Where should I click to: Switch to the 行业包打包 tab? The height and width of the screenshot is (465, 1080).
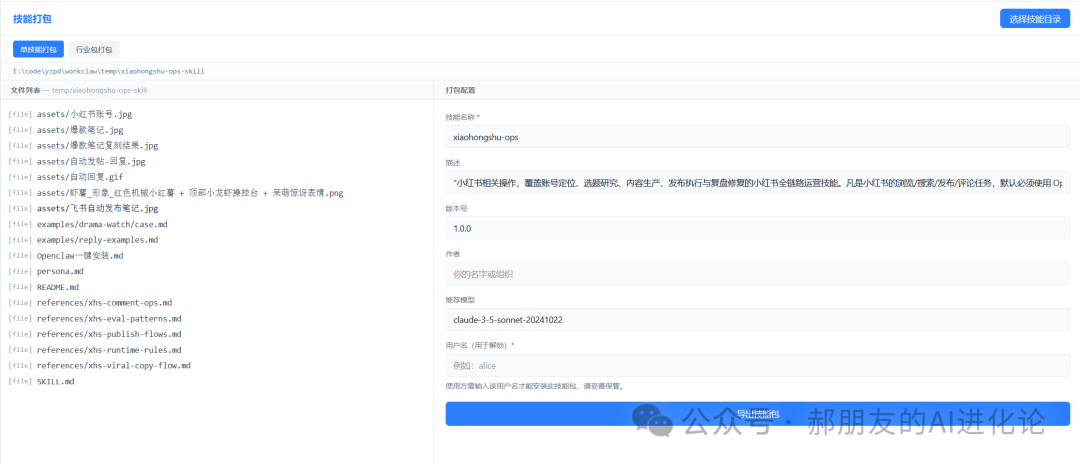[x=94, y=50]
